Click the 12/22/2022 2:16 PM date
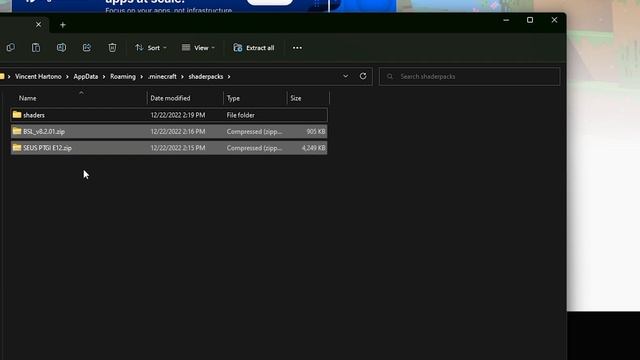 pyautogui.click(x=178, y=131)
